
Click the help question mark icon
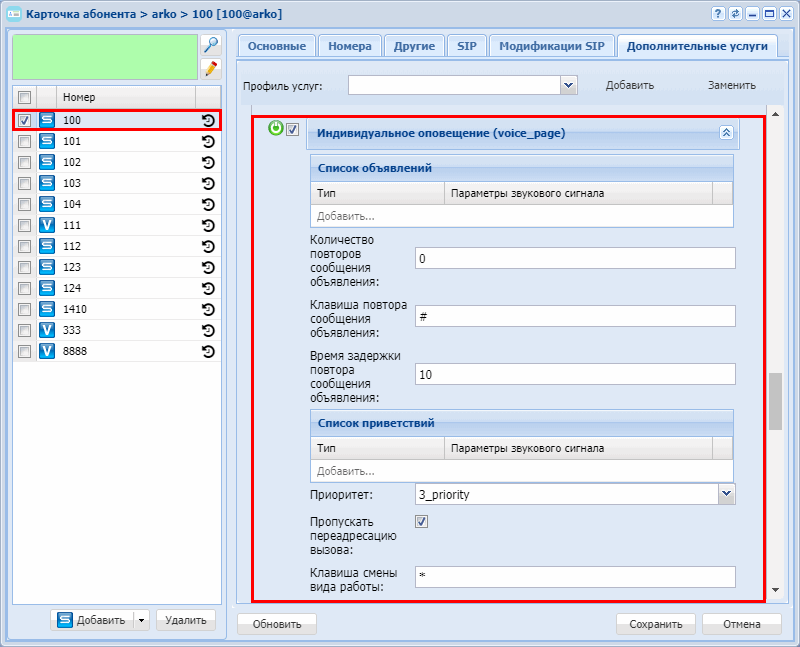(x=718, y=13)
